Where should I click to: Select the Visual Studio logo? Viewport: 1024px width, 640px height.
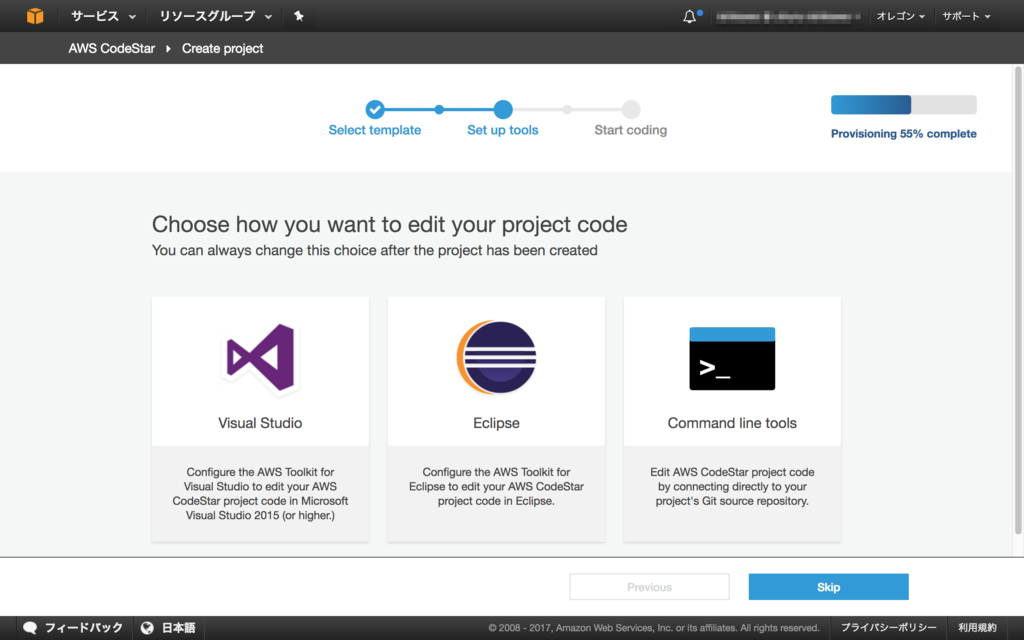tap(260, 359)
